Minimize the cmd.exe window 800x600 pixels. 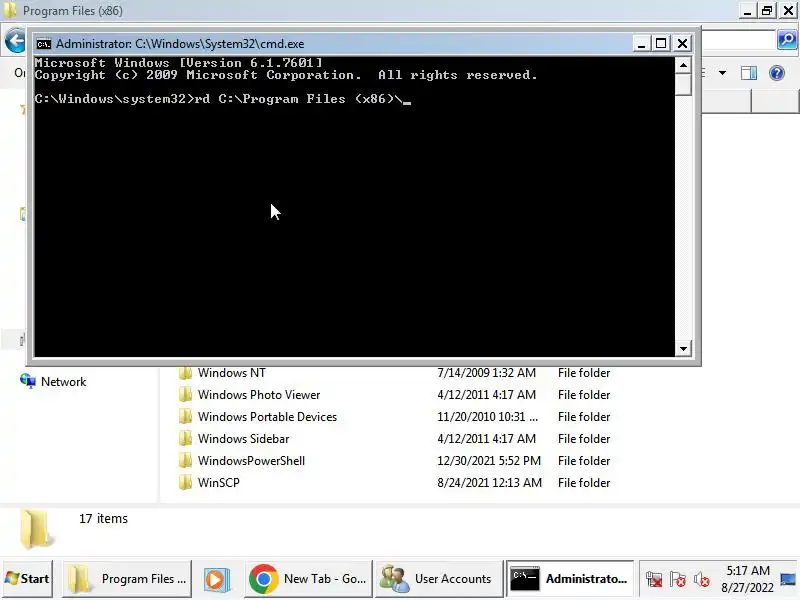click(641, 44)
